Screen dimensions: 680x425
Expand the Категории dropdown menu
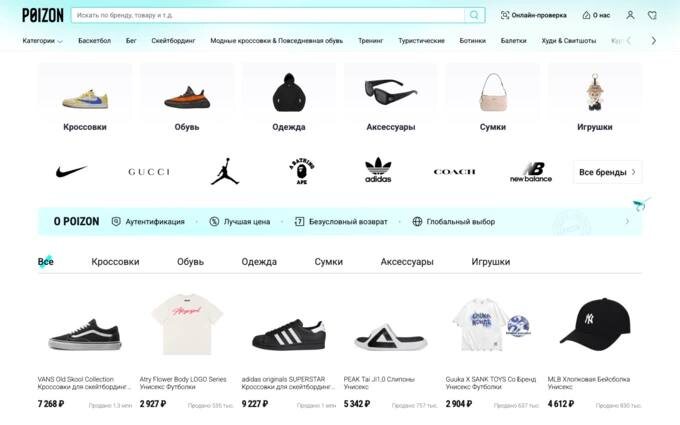pyautogui.click(x=42, y=41)
